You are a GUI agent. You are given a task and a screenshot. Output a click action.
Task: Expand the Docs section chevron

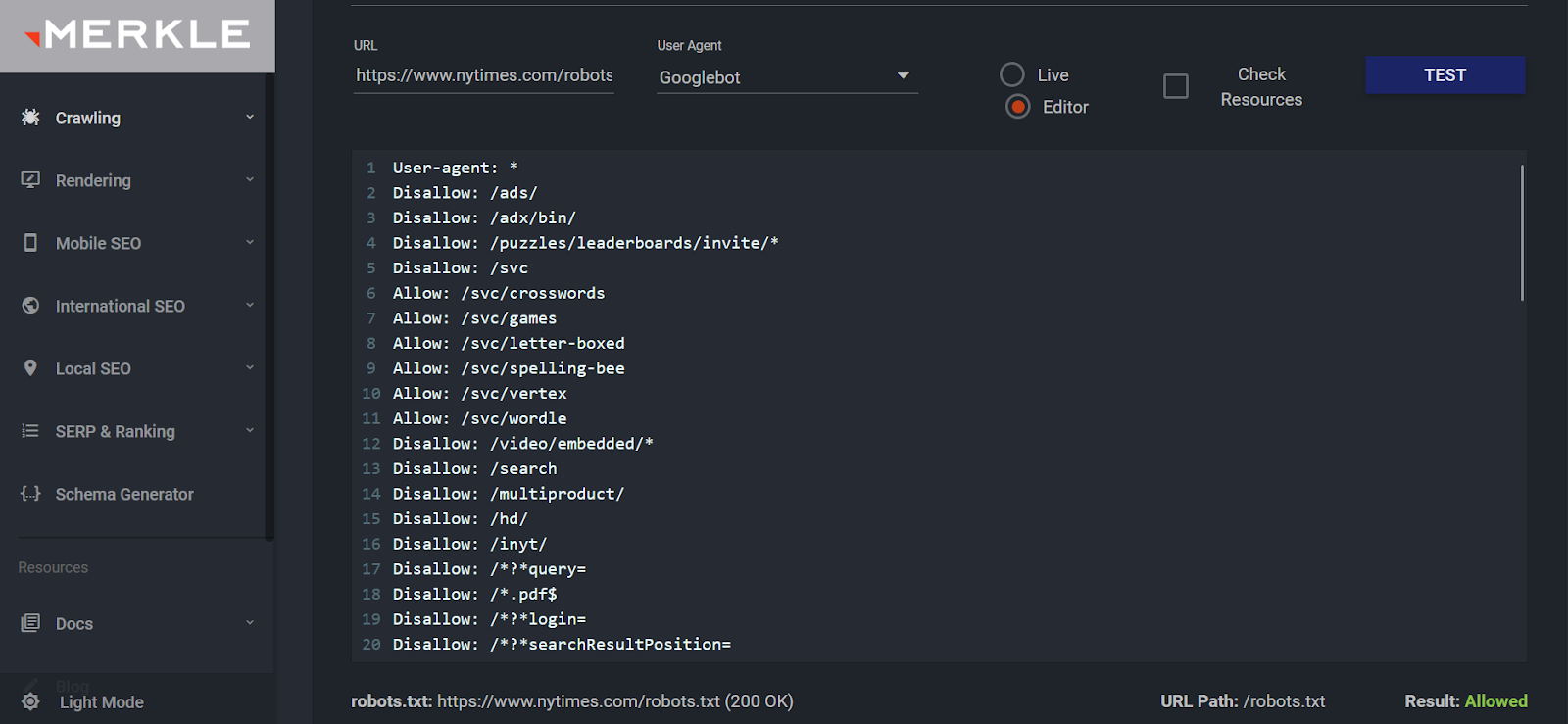tap(250, 623)
